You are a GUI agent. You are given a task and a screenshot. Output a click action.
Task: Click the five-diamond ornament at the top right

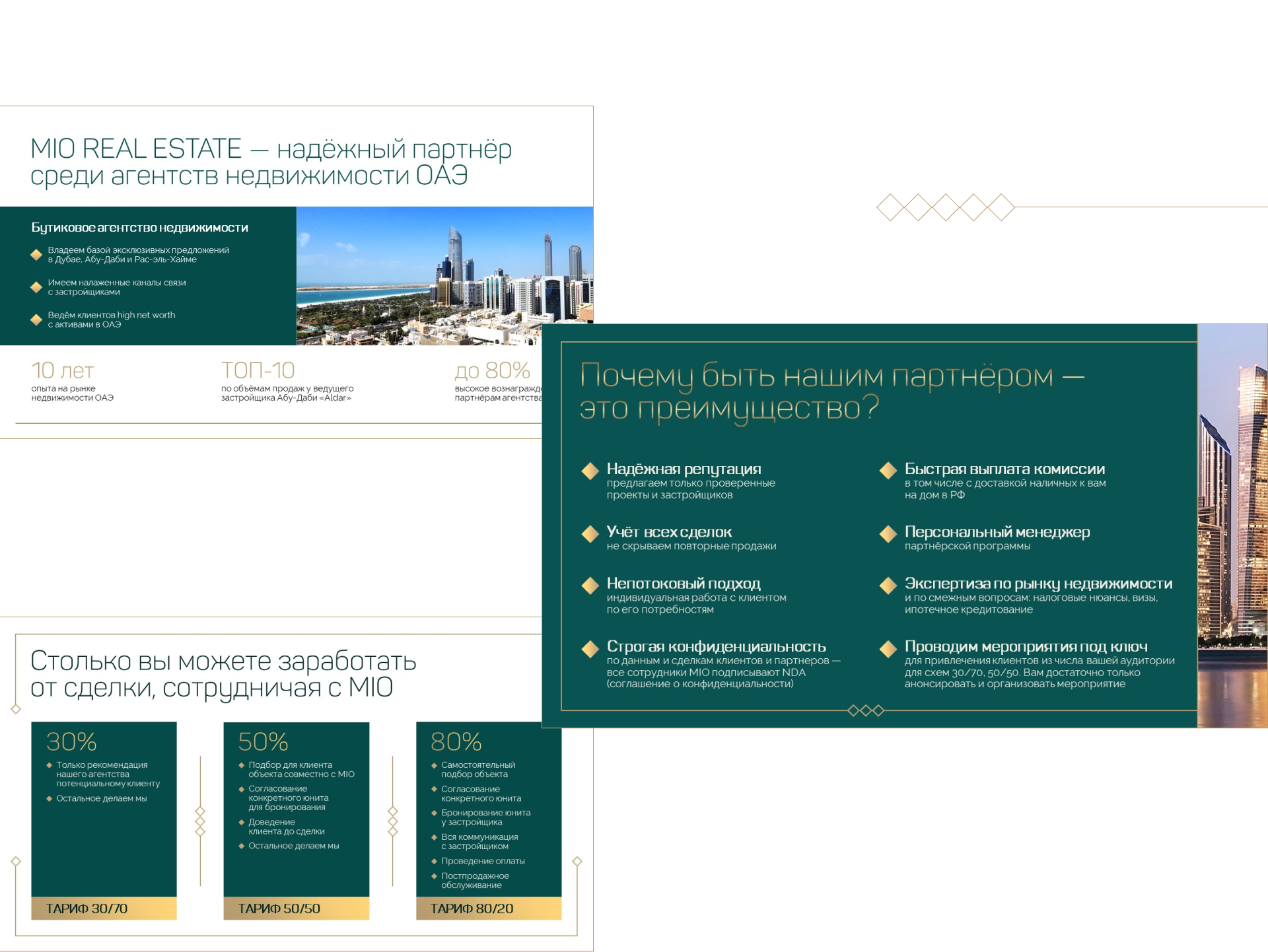945,207
